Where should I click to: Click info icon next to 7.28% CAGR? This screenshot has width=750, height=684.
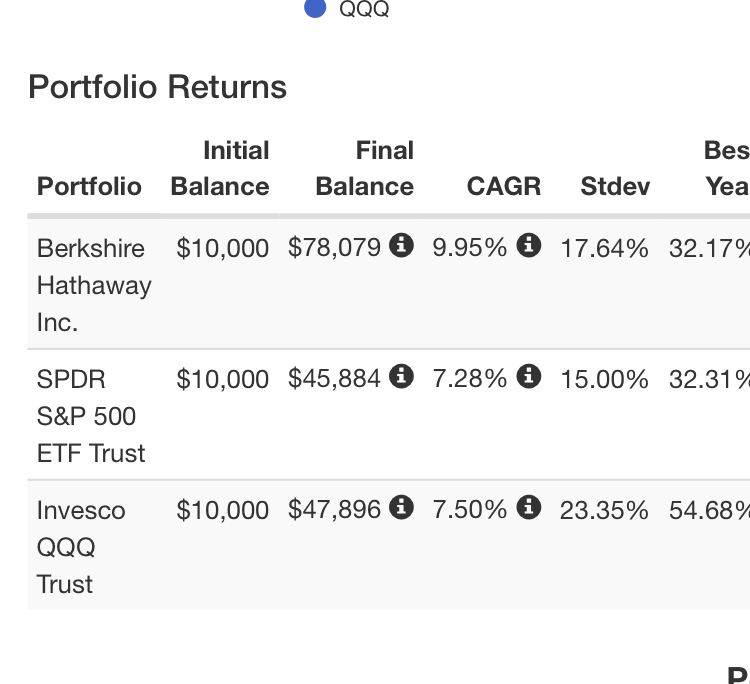click(529, 377)
